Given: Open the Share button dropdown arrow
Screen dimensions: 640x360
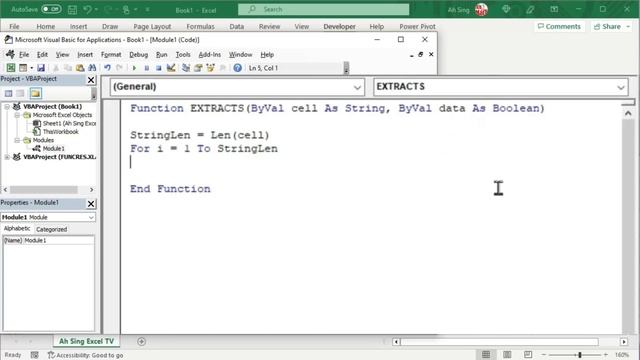Looking at the screenshot, I should [x=628, y=27].
